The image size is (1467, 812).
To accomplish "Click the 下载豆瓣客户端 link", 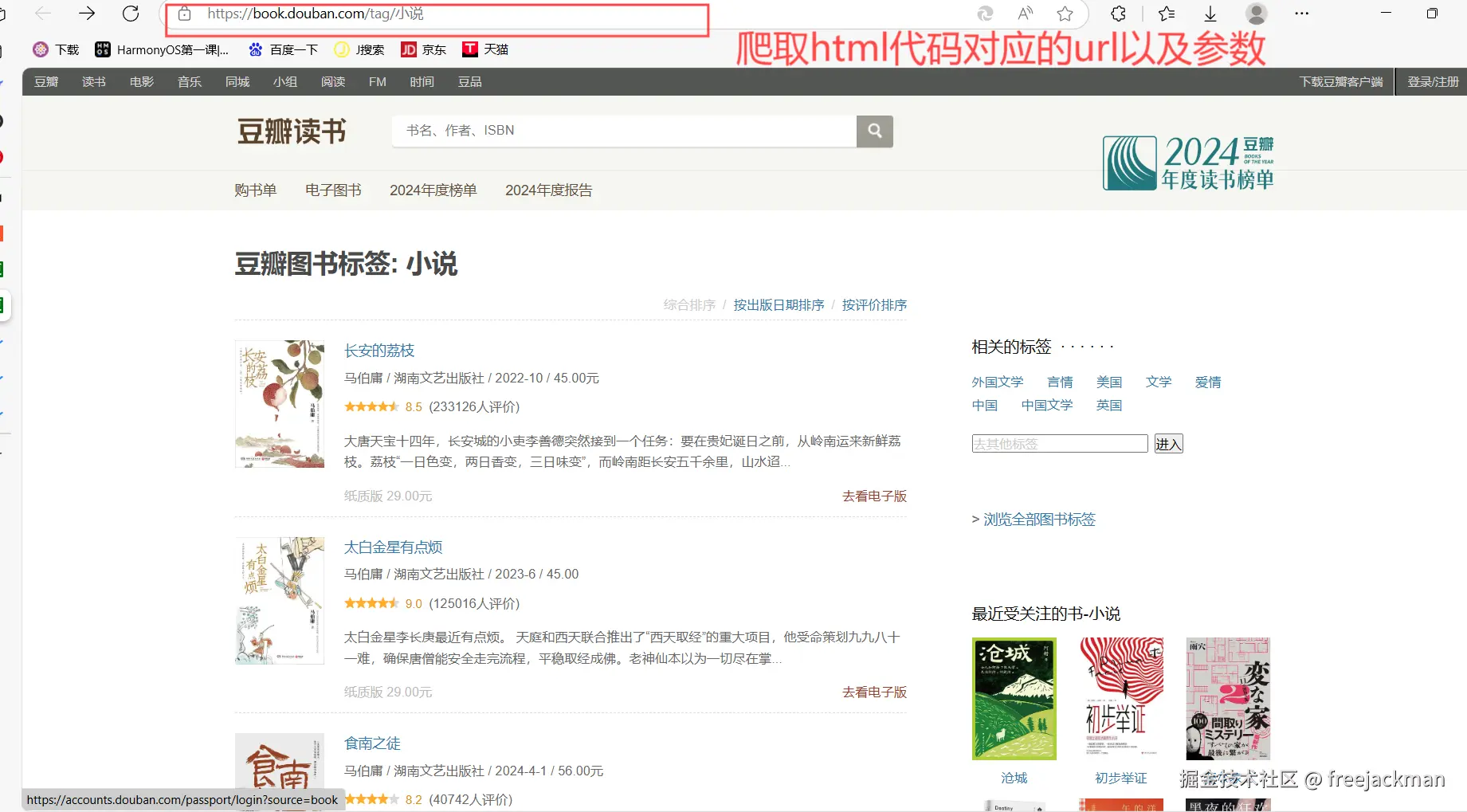I will pyautogui.click(x=1341, y=82).
